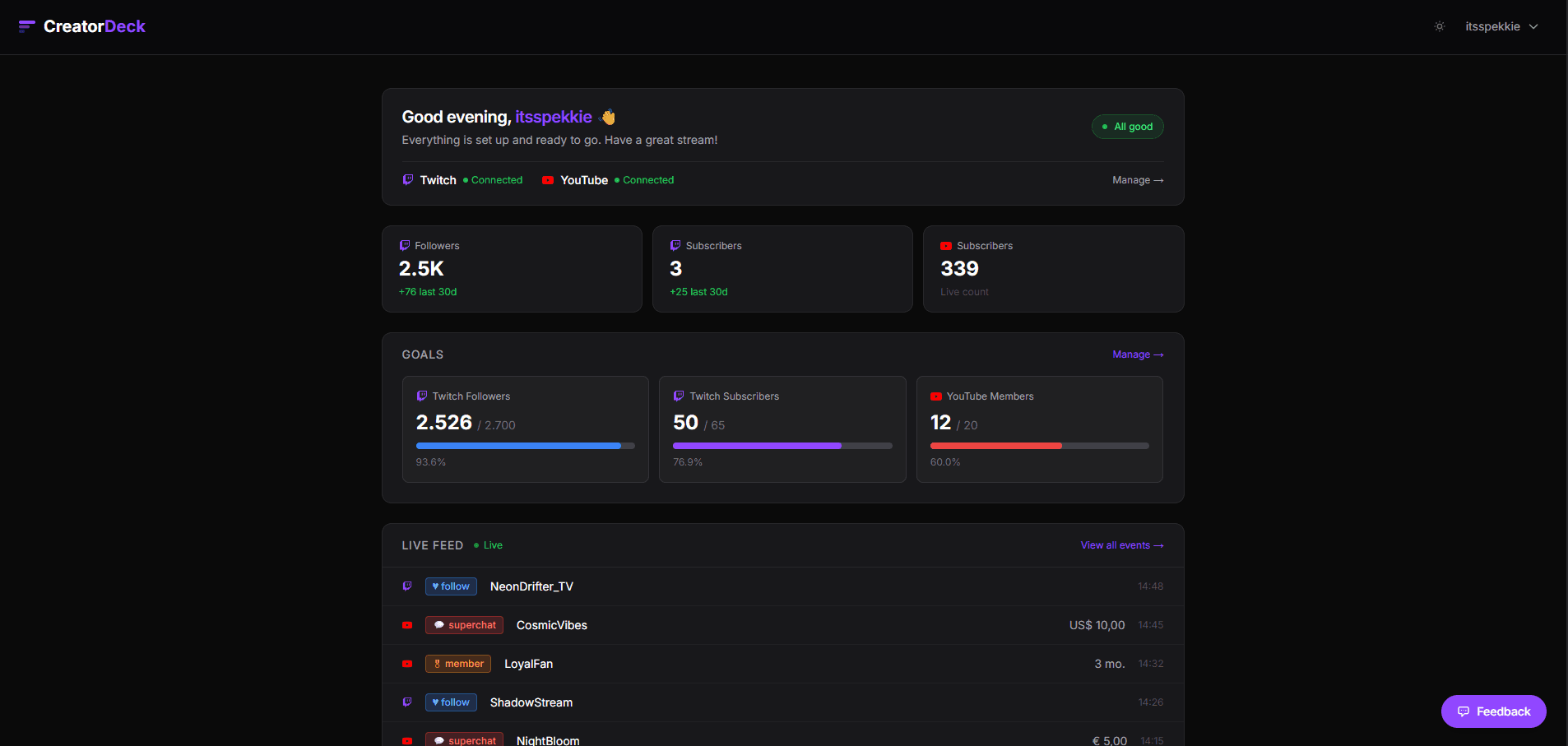Click the Twitch icon on Twitch Followers goal
1568x746 pixels.
[422, 396]
